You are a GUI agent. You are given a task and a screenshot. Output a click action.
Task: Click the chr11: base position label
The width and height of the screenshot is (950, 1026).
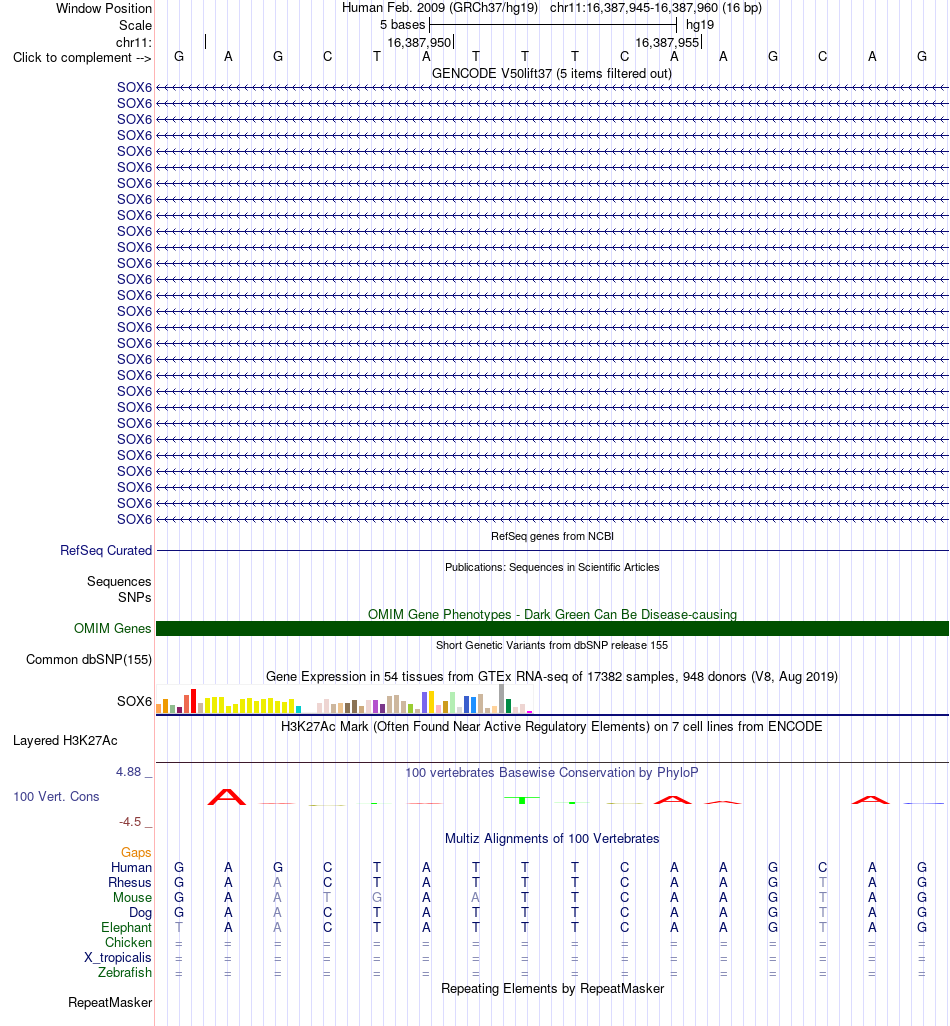[133, 43]
